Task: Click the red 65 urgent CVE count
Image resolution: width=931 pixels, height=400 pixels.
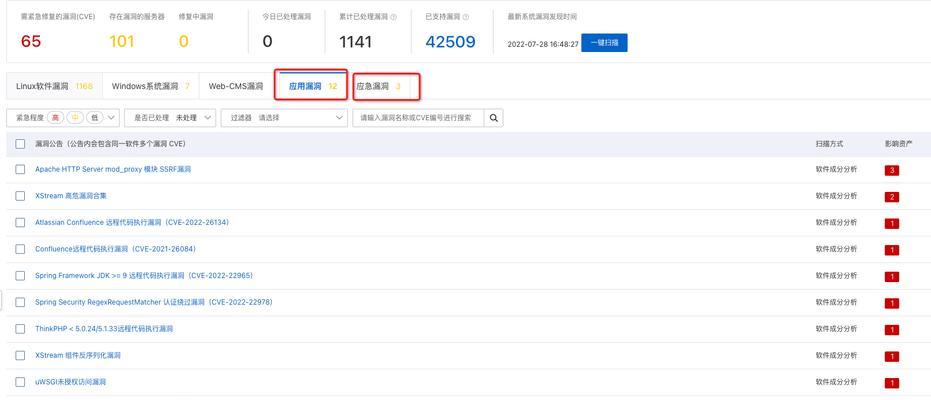Action: click(31, 42)
